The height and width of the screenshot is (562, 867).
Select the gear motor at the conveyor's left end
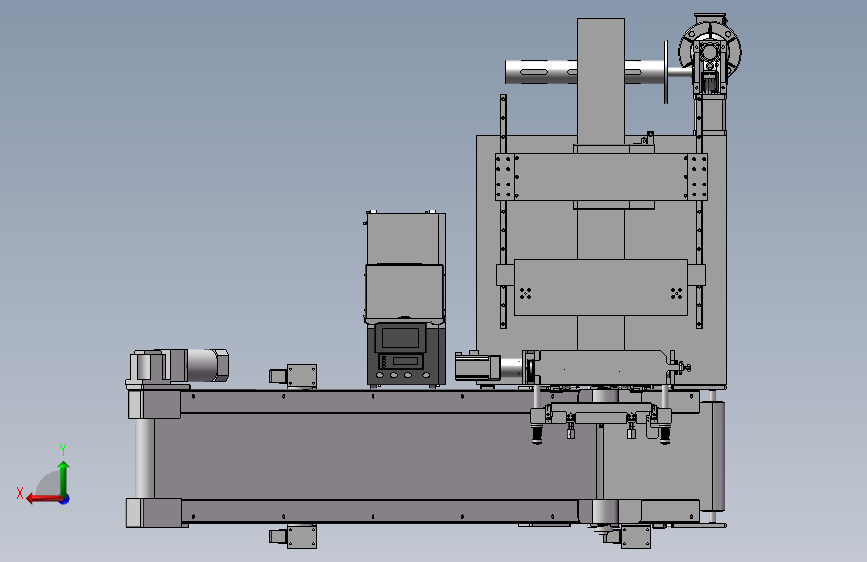[x=178, y=366]
